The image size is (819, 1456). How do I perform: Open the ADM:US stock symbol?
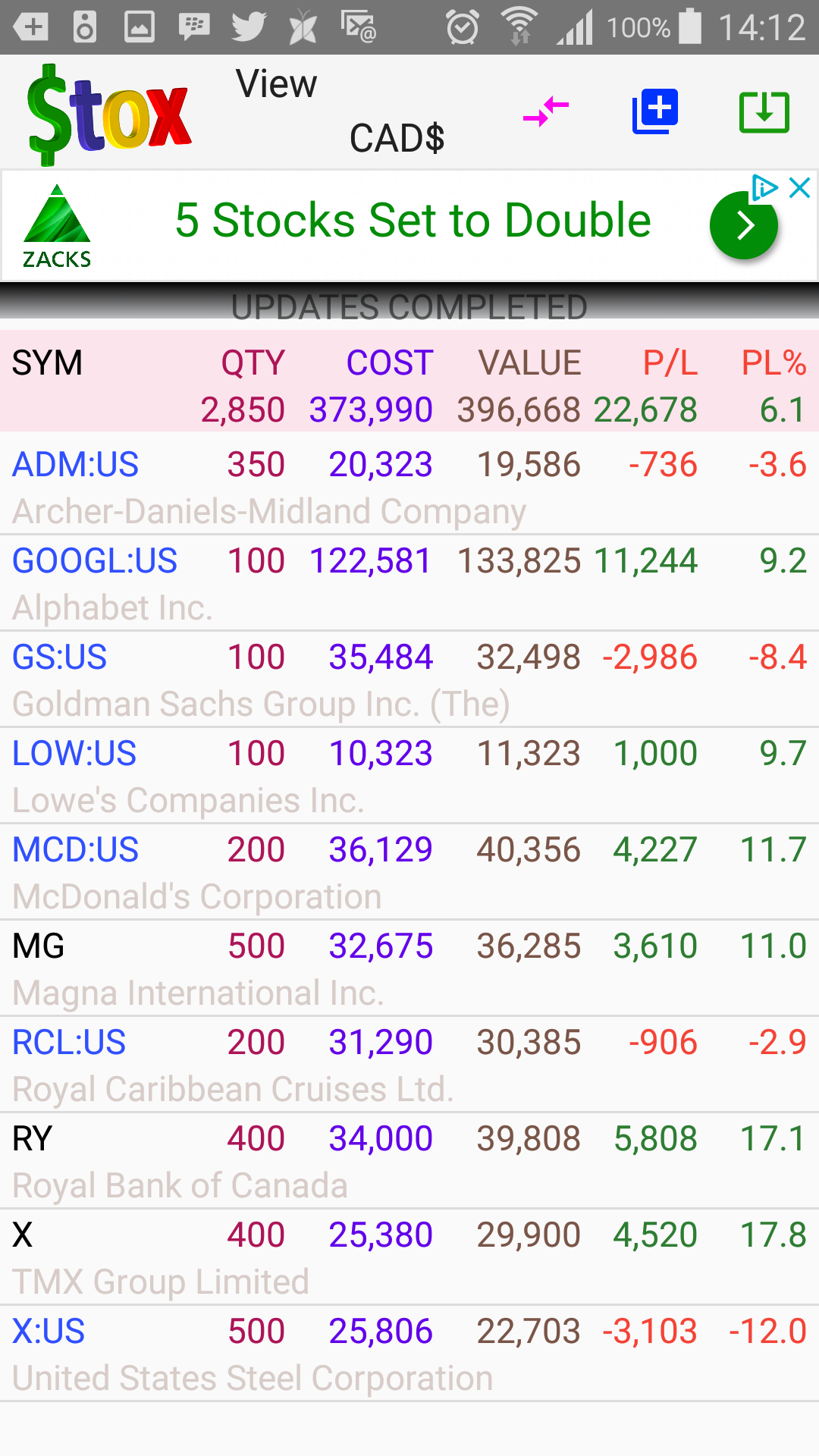click(76, 465)
